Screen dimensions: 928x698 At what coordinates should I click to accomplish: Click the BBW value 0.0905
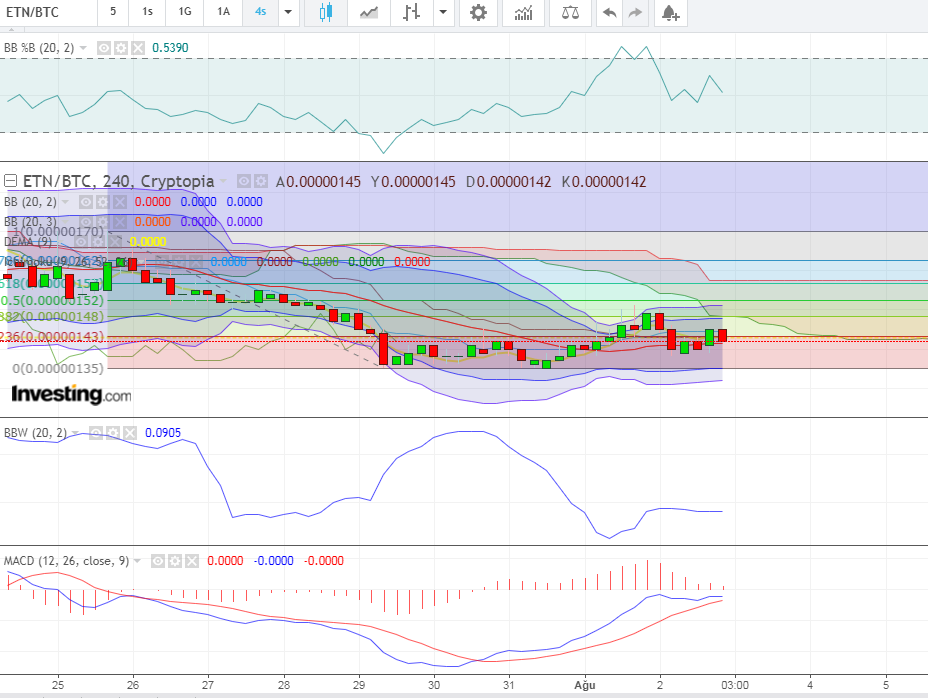163,433
